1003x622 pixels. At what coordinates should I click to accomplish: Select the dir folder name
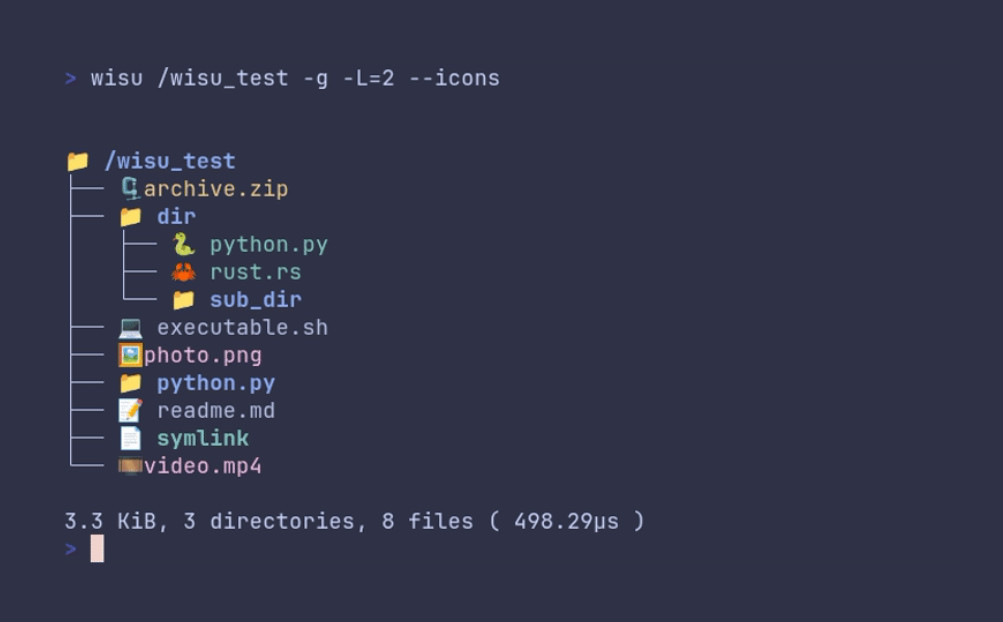(176, 217)
